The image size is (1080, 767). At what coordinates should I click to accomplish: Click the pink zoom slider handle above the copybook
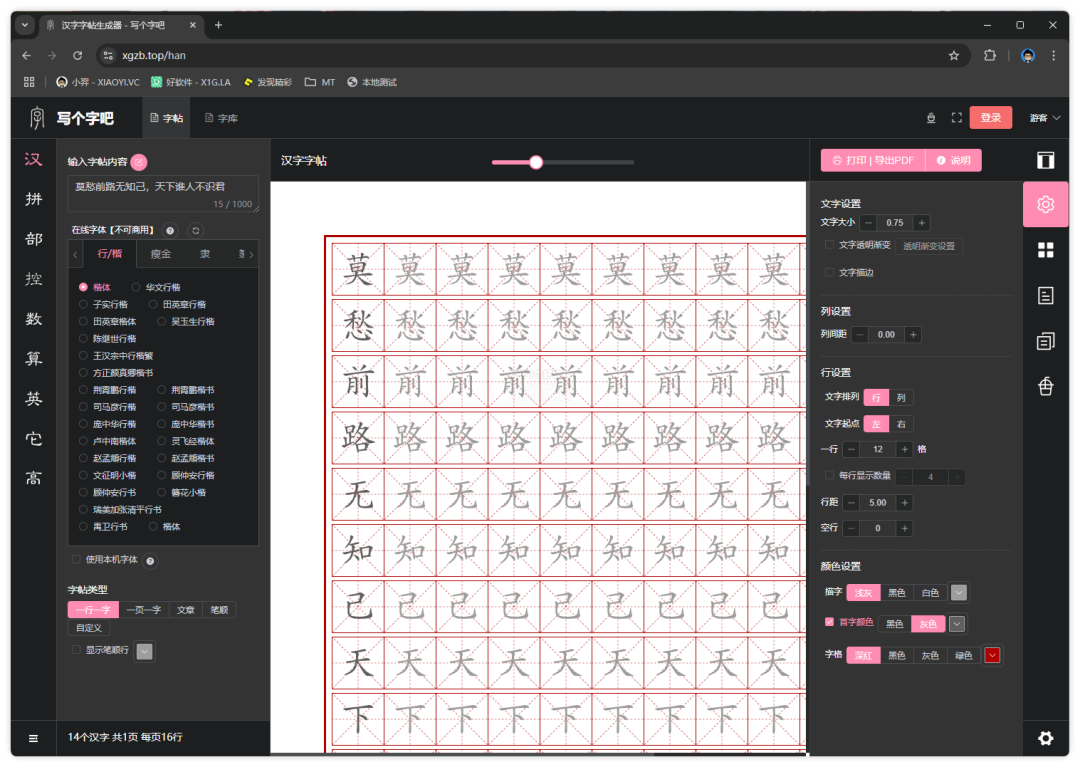pyautogui.click(x=536, y=162)
